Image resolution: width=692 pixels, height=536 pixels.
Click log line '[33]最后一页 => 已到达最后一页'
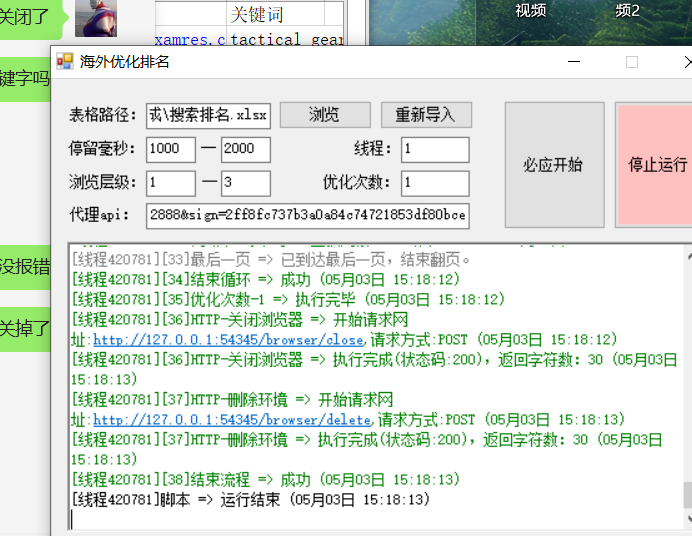click(x=270, y=260)
